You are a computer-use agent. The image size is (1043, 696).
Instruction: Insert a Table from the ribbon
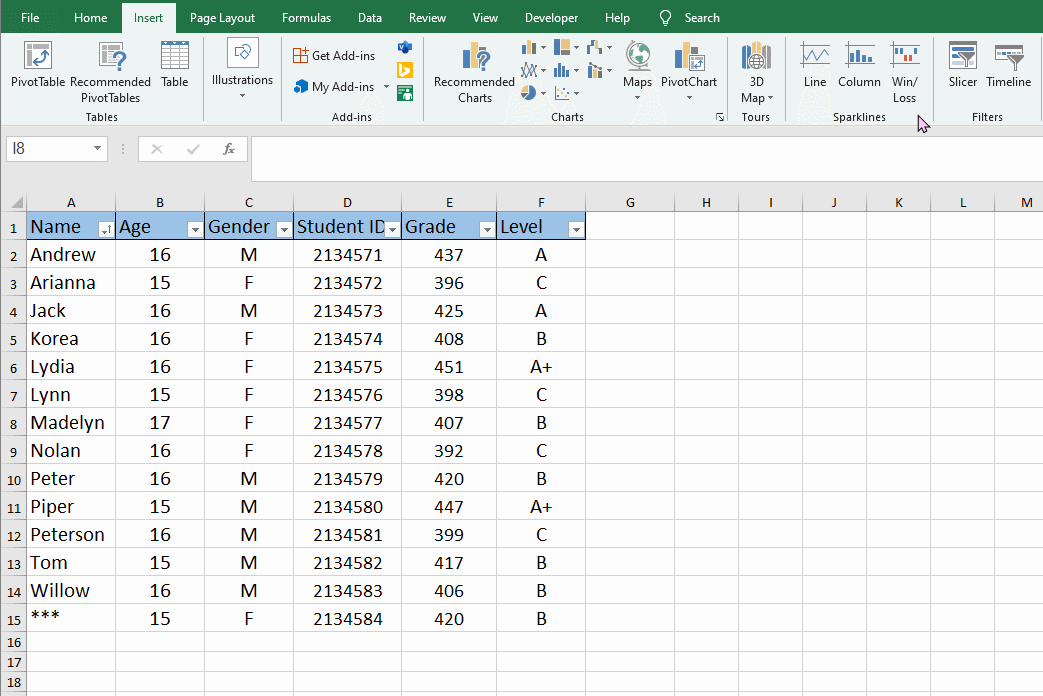(x=174, y=65)
